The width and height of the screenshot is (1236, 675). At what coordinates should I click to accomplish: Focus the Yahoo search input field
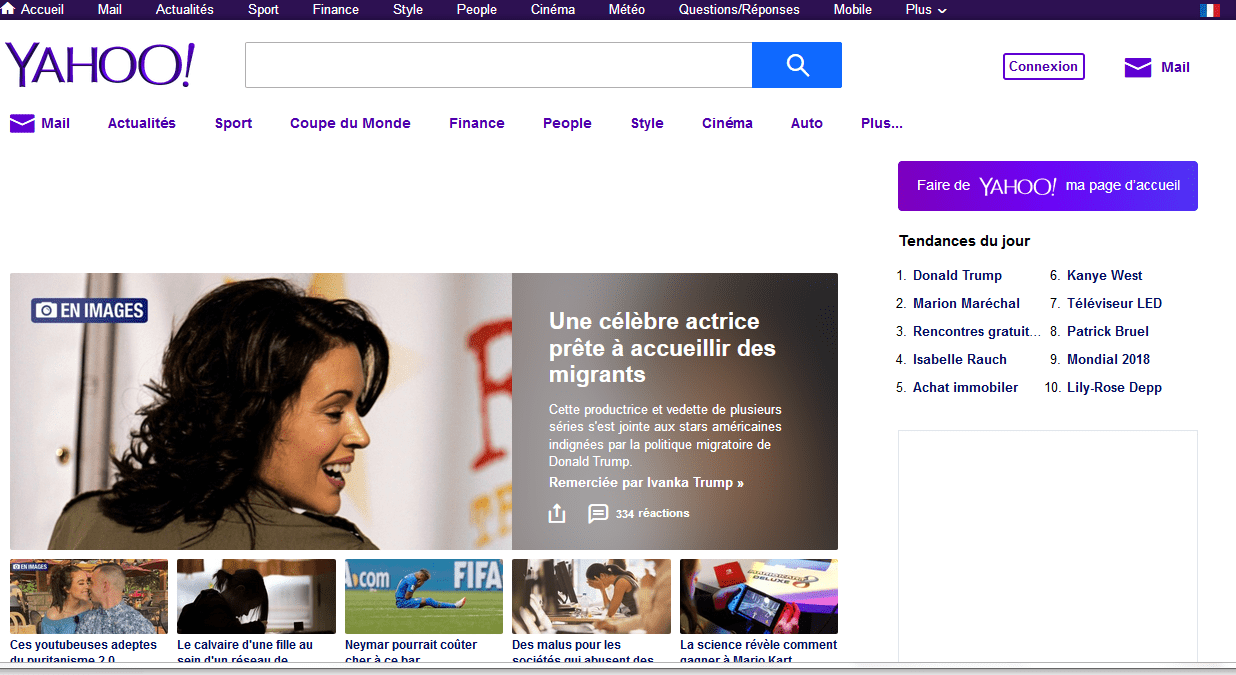(498, 65)
